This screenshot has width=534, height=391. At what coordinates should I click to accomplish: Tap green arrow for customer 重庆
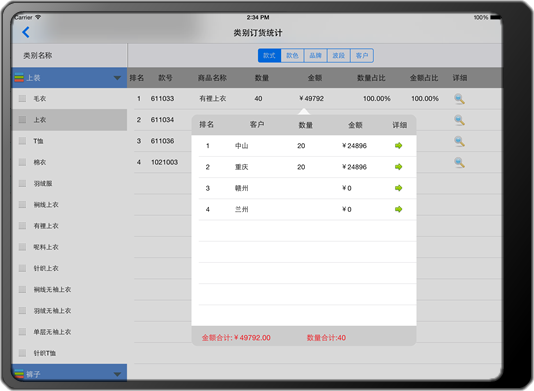point(398,167)
